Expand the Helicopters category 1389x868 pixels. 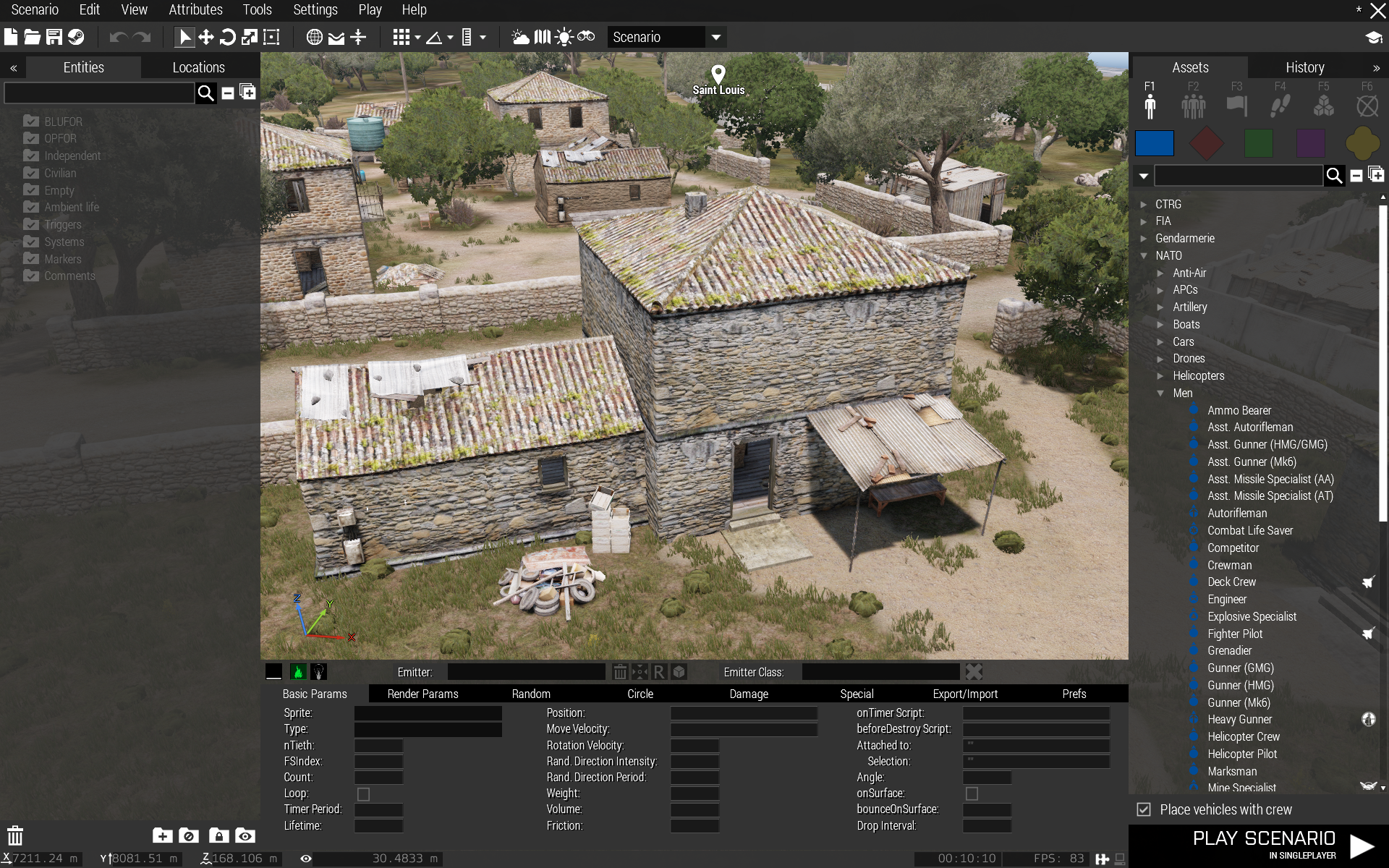tap(1160, 375)
